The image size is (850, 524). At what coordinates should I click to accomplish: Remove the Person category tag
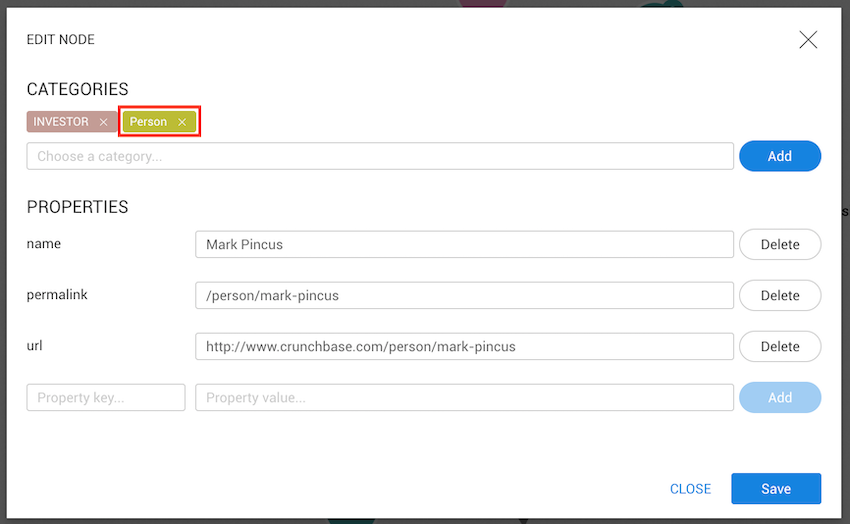[182, 122]
